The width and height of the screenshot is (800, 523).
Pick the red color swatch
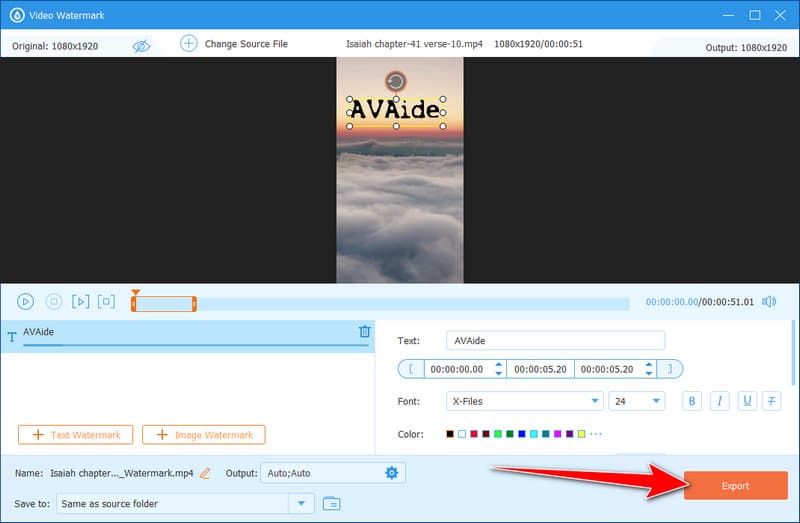click(x=474, y=434)
